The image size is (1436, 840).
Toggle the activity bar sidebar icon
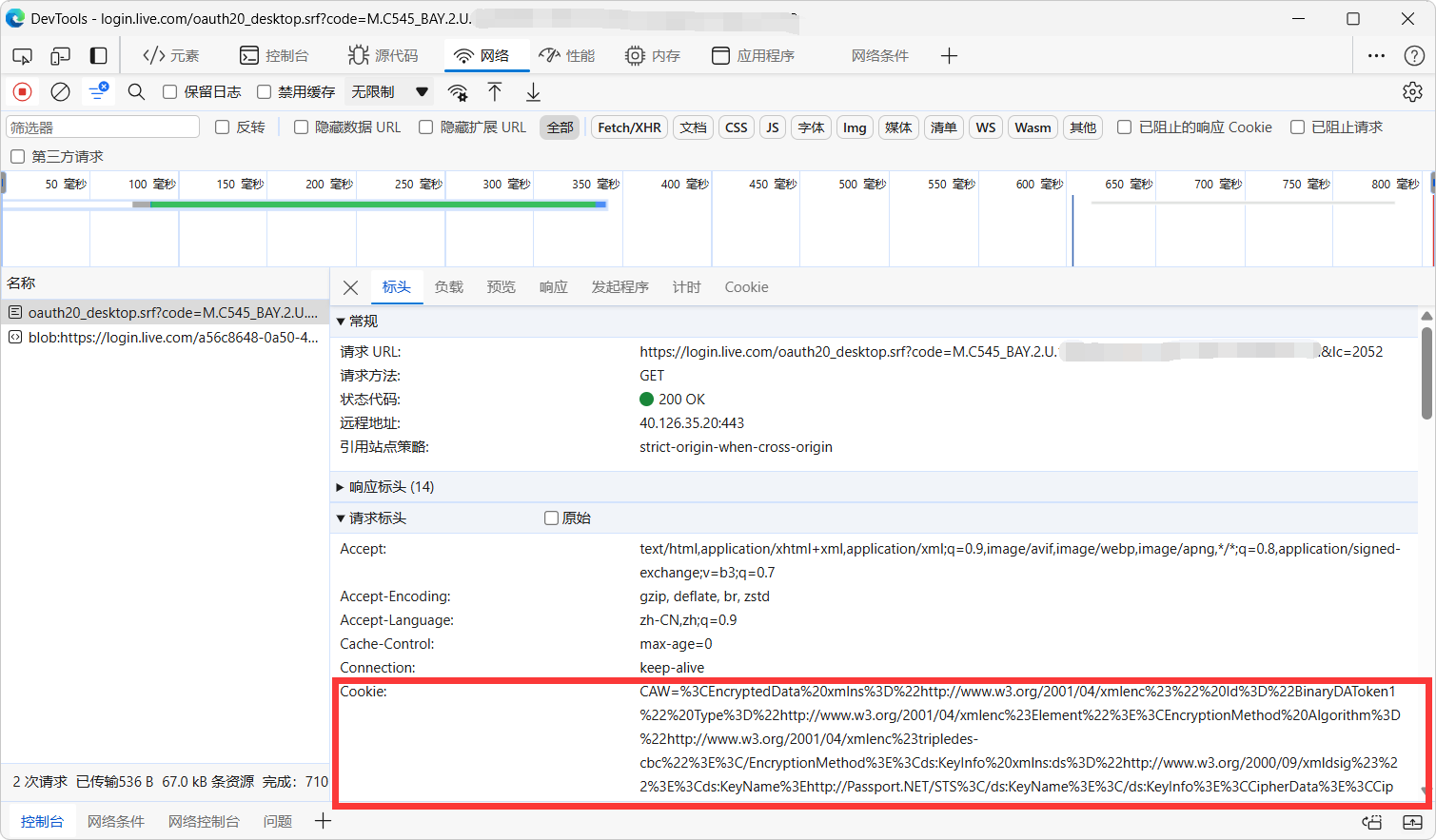click(98, 56)
